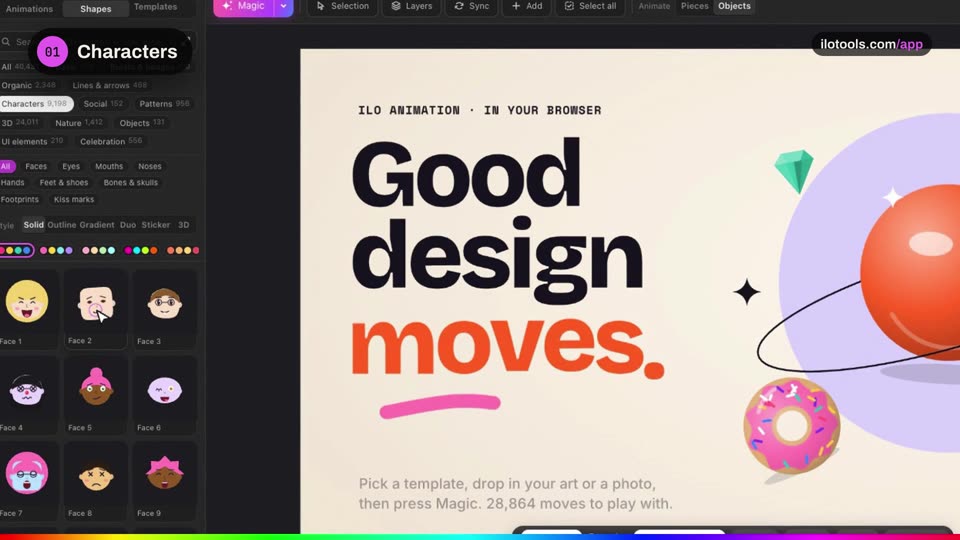Filter by Patterns category
Screen dimensions: 960x540
[164, 103]
